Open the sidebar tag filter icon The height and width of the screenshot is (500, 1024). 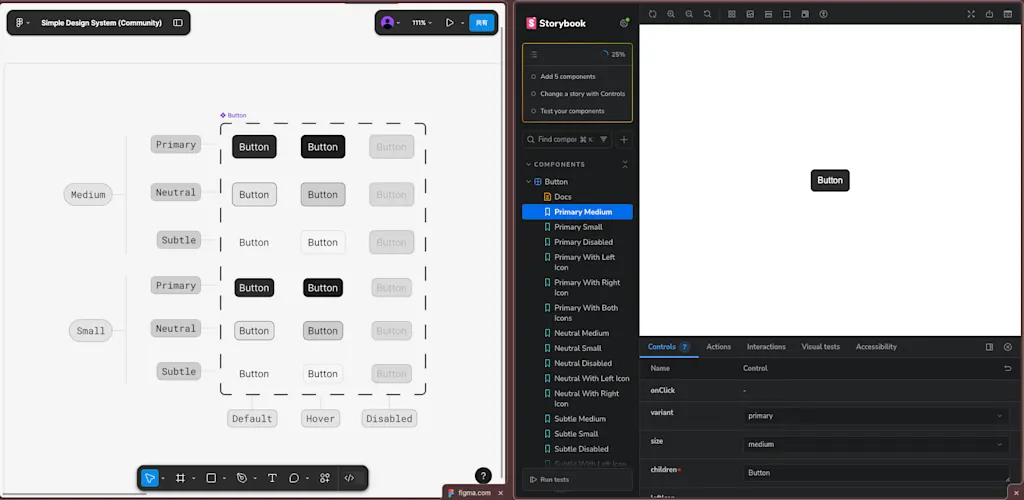click(603, 139)
